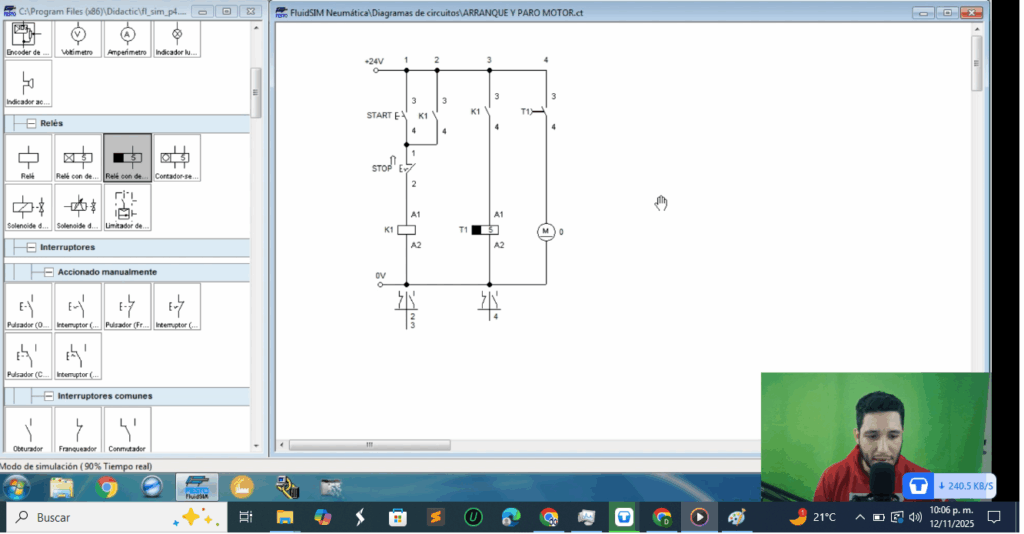
Task: Collapse the Interruptores comunes subcategory
Action: pyautogui.click(x=48, y=396)
